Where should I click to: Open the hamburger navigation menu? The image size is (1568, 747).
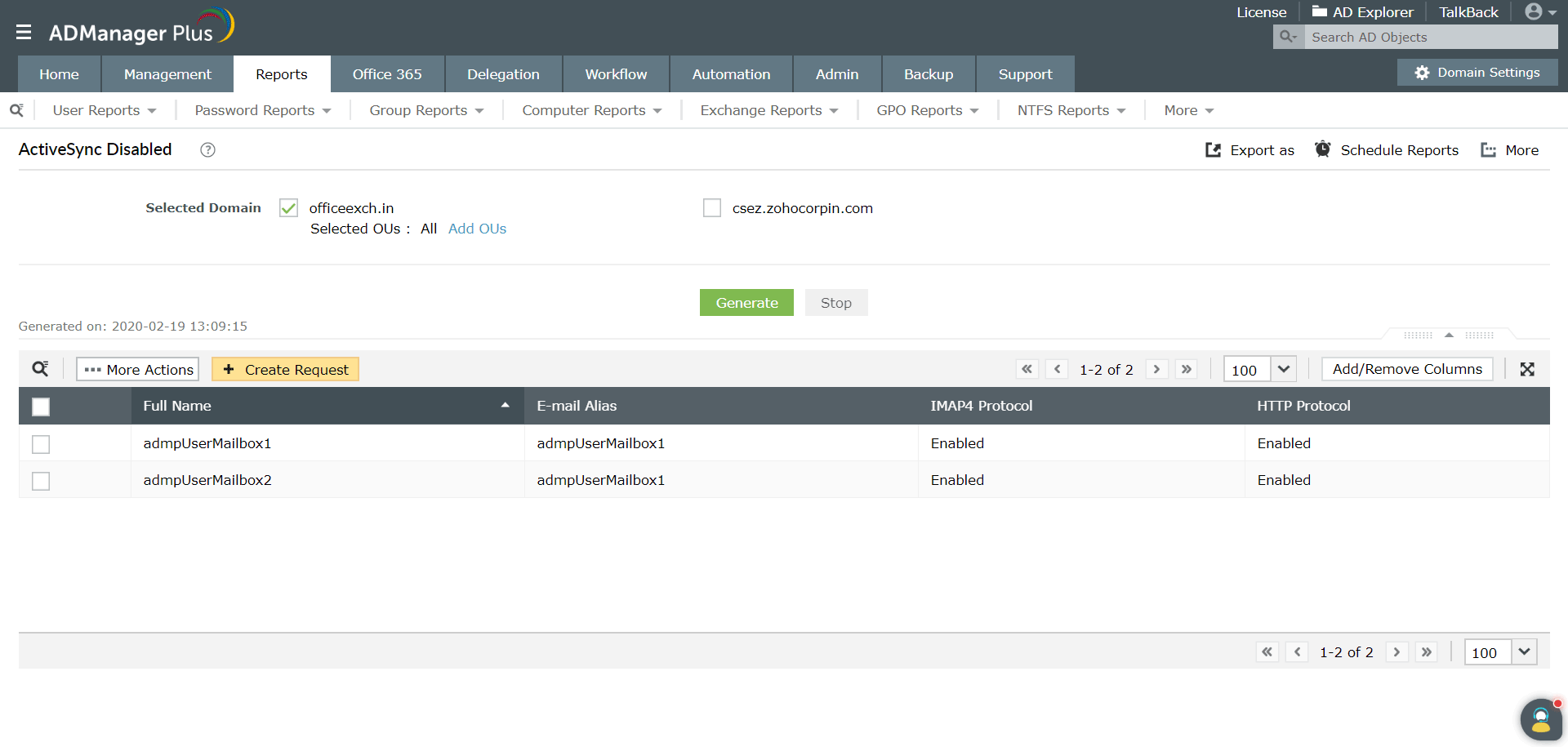24,32
